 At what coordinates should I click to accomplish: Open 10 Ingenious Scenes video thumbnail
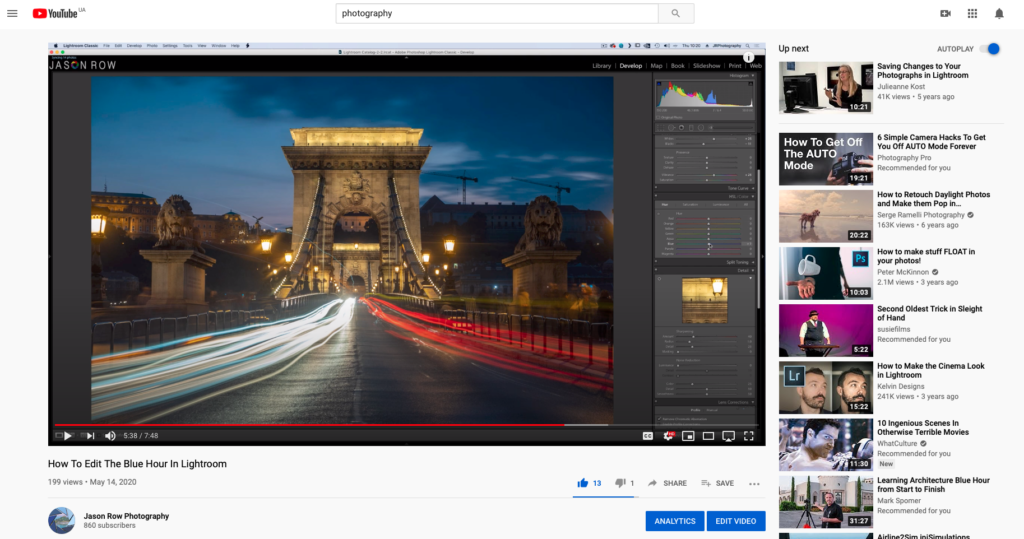pyautogui.click(x=825, y=445)
